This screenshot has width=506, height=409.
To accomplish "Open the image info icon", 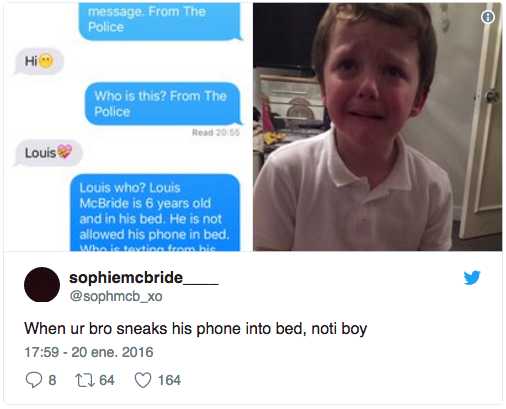I will (x=488, y=17).
